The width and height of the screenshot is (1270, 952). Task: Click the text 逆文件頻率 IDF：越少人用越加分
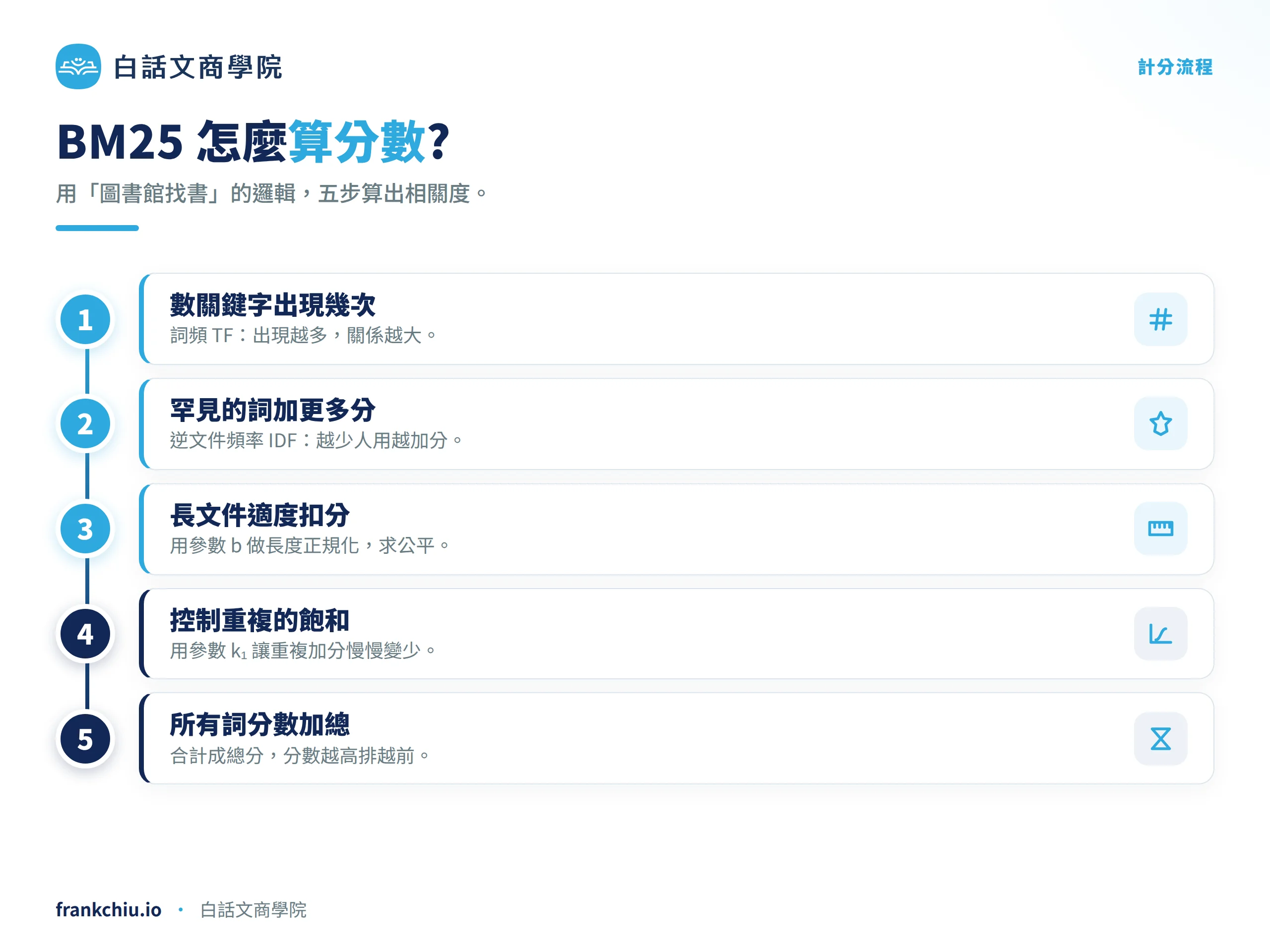pyautogui.click(x=316, y=440)
